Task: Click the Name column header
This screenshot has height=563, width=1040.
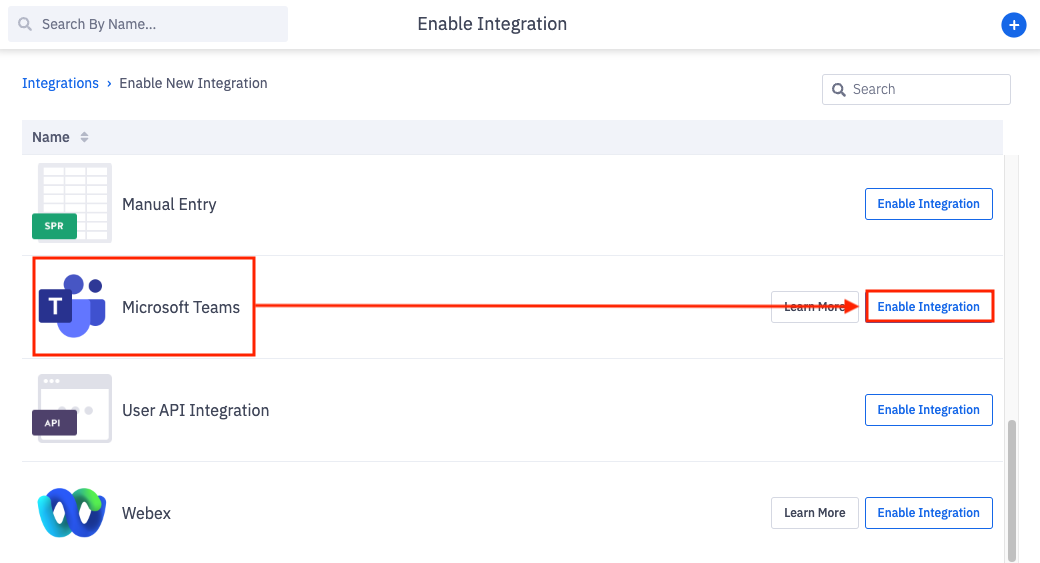Action: [x=51, y=137]
